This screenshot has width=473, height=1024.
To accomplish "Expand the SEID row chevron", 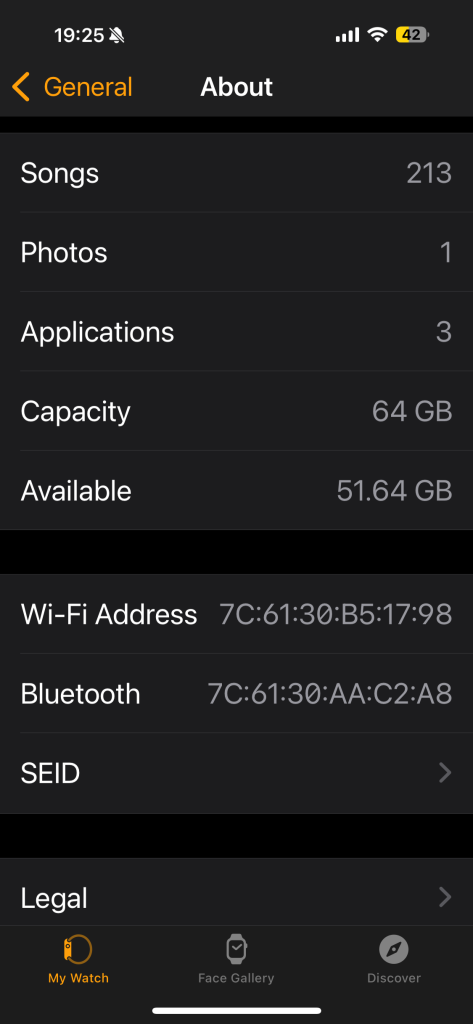I will point(445,773).
